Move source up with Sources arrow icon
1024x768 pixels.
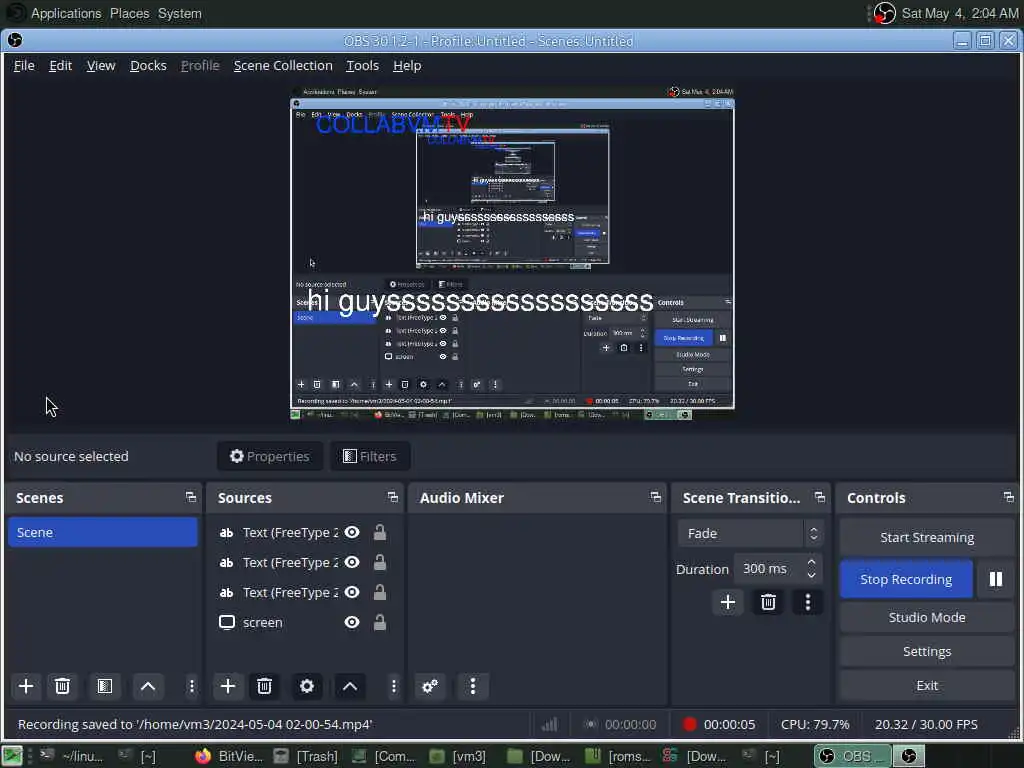coord(350,686)
